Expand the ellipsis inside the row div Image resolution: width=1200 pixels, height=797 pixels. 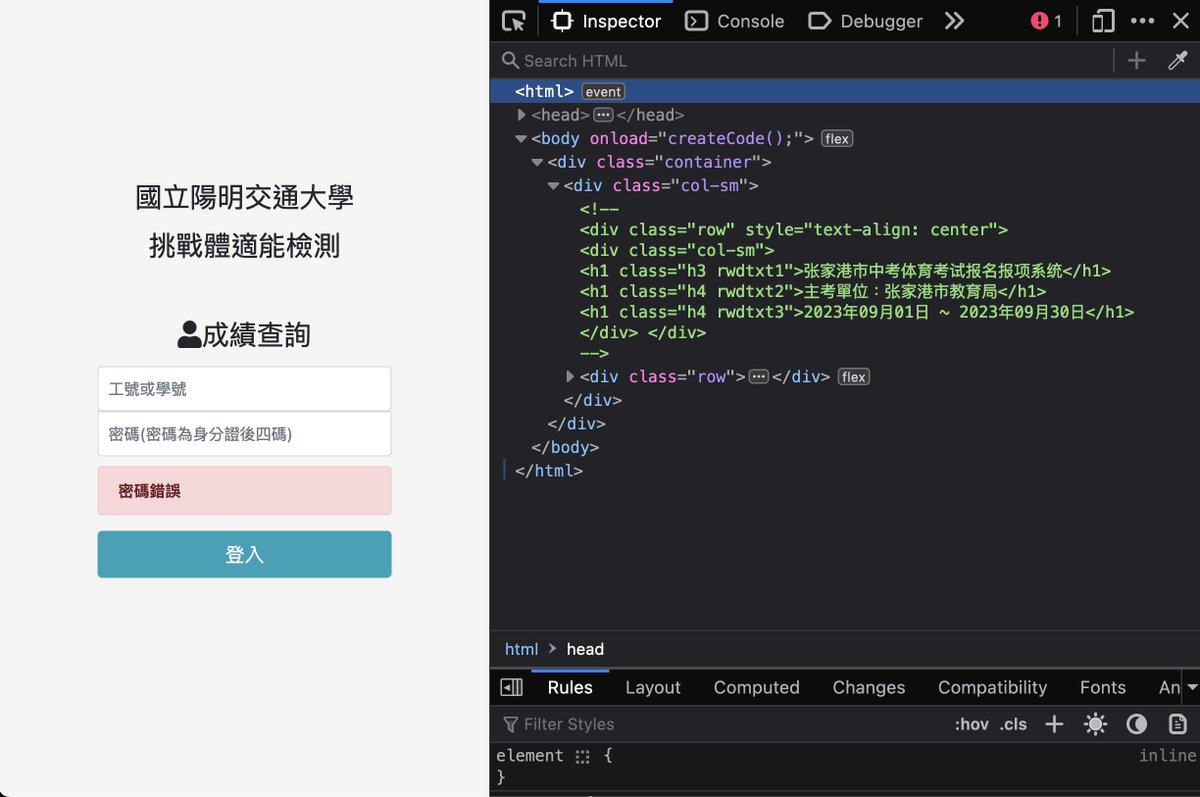[x=759, y=377]
